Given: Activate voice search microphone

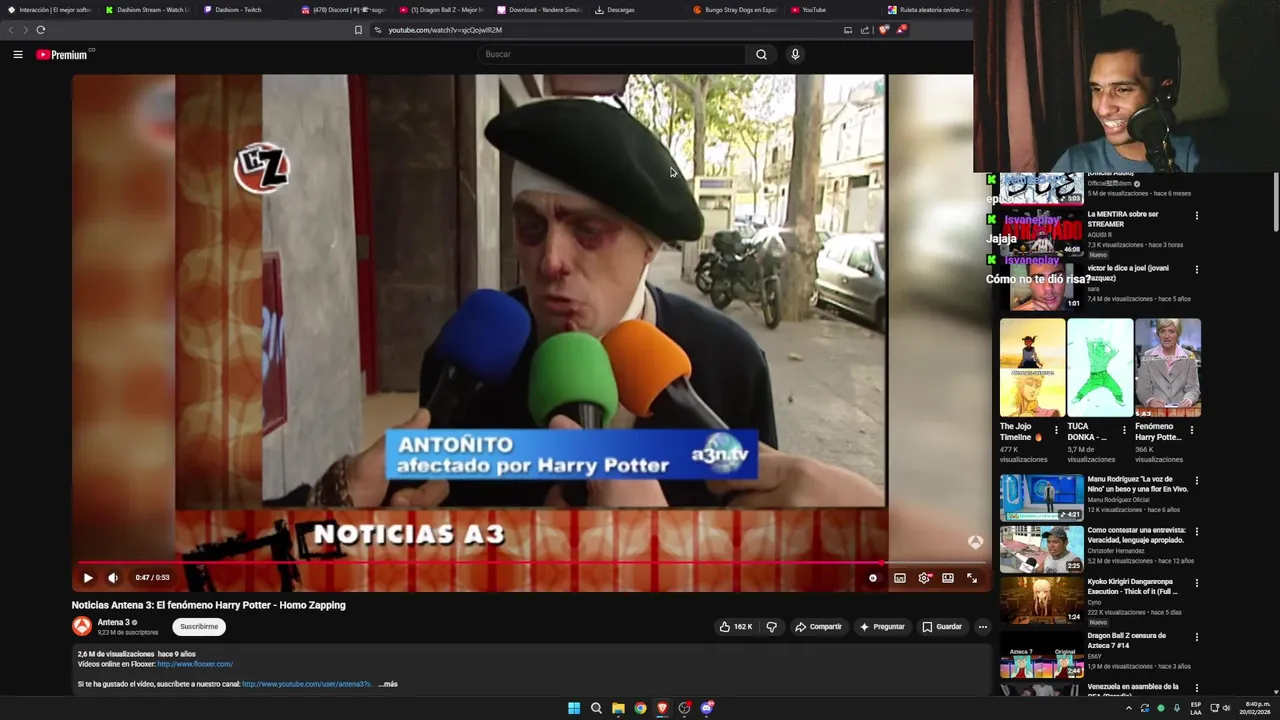Looking at the screenshot, I should (x=795, y=54).
